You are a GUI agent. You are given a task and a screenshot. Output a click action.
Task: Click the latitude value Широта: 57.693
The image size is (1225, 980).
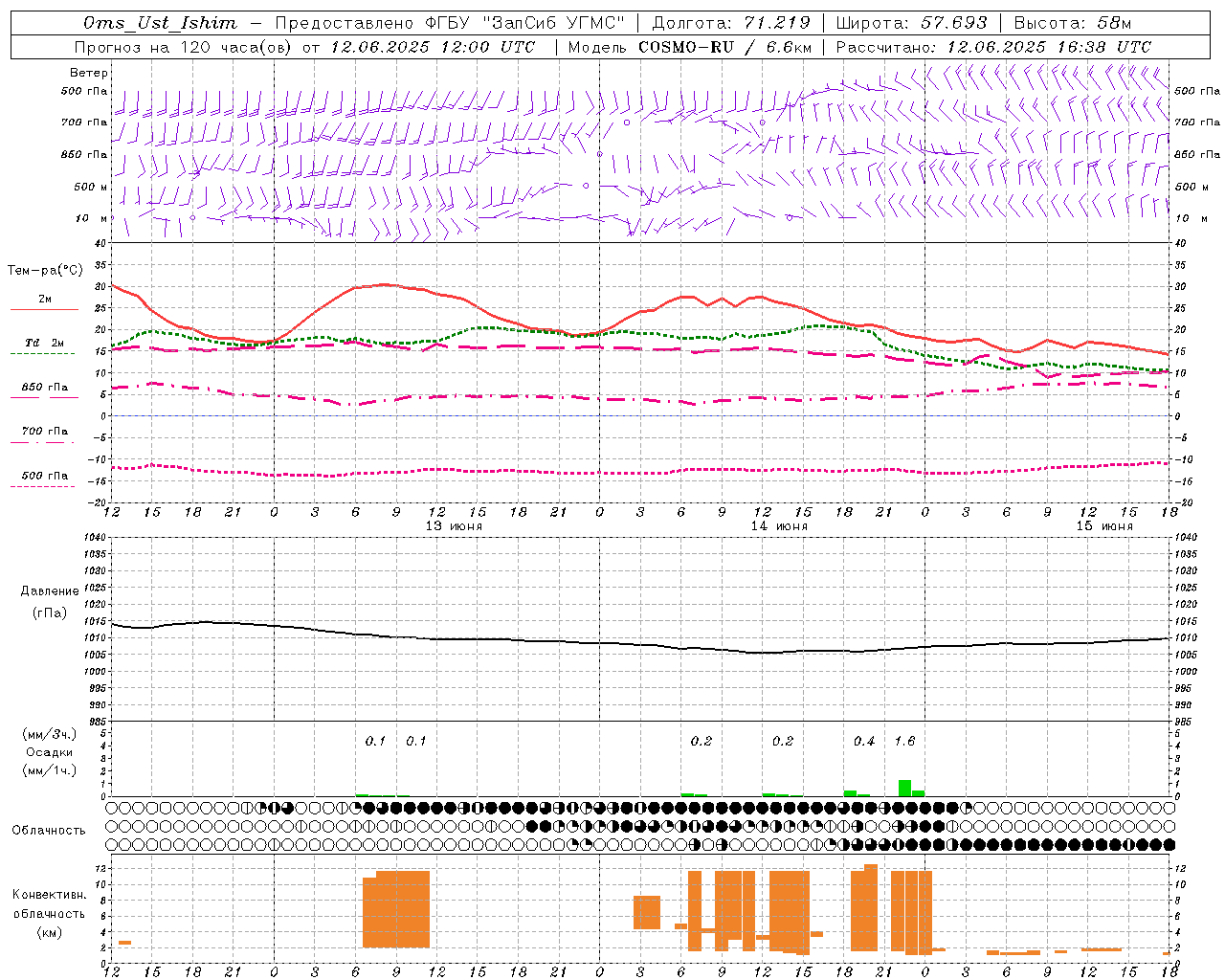(x=911, y=23)
